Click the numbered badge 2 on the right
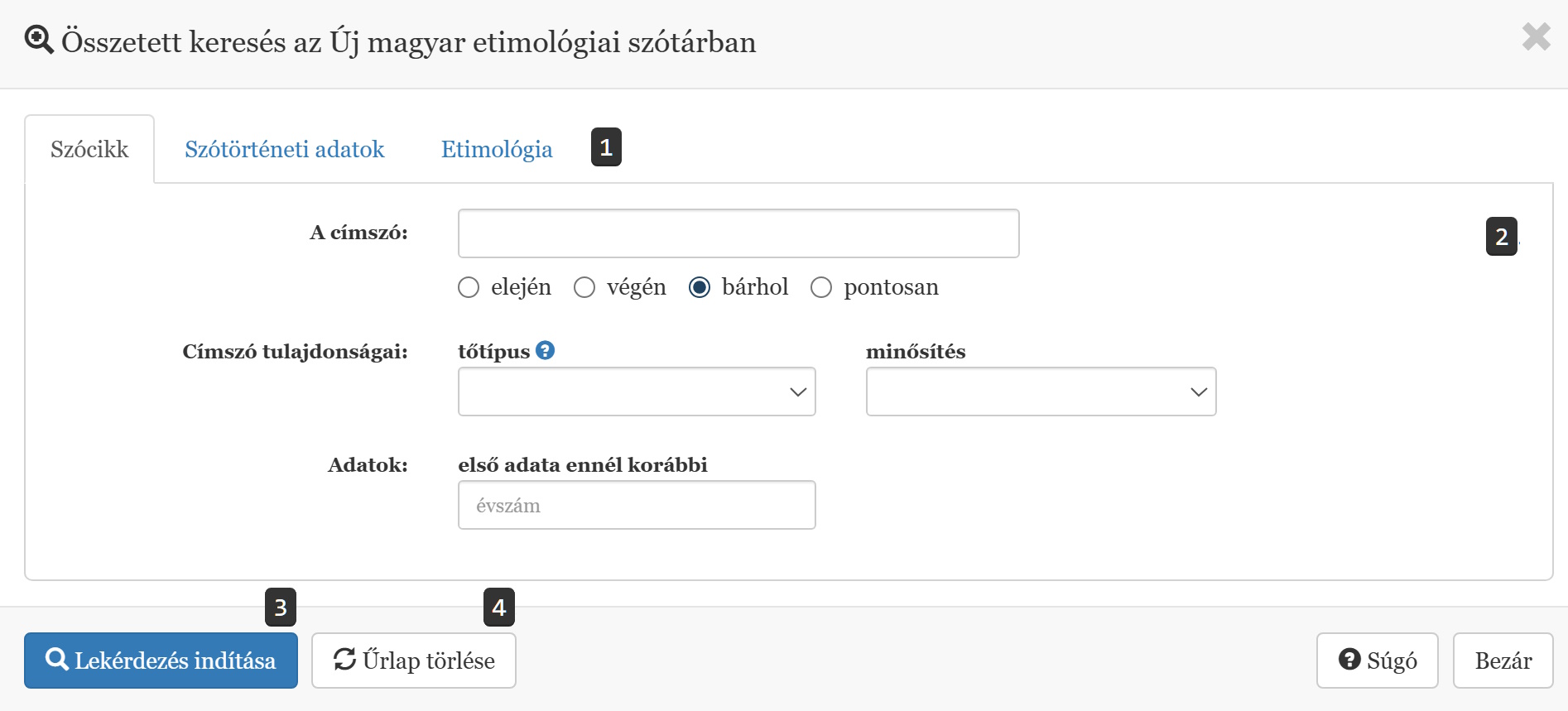This screenshot has width=1568, height=711. click(x=1501, y=237)
